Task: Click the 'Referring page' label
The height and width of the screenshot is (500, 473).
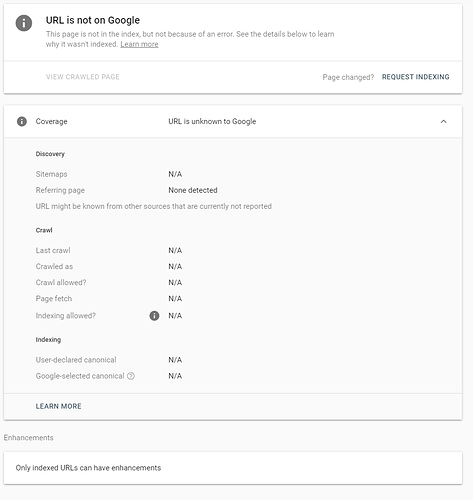Action: 60,190
